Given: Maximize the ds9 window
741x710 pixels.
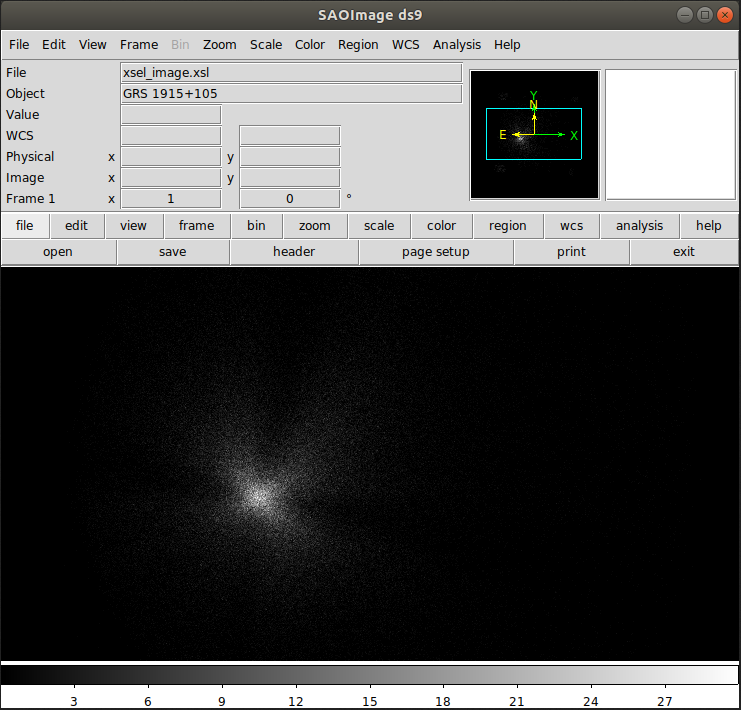Looking at the screenshot, I should coord(705,15).
